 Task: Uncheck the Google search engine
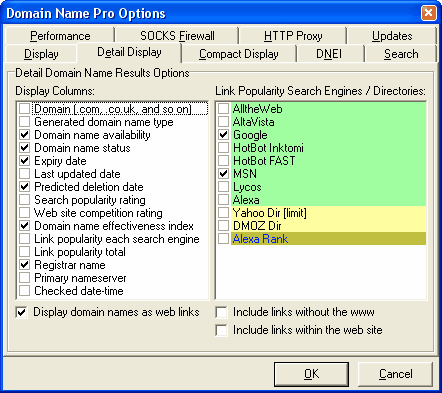pos(223,135)
